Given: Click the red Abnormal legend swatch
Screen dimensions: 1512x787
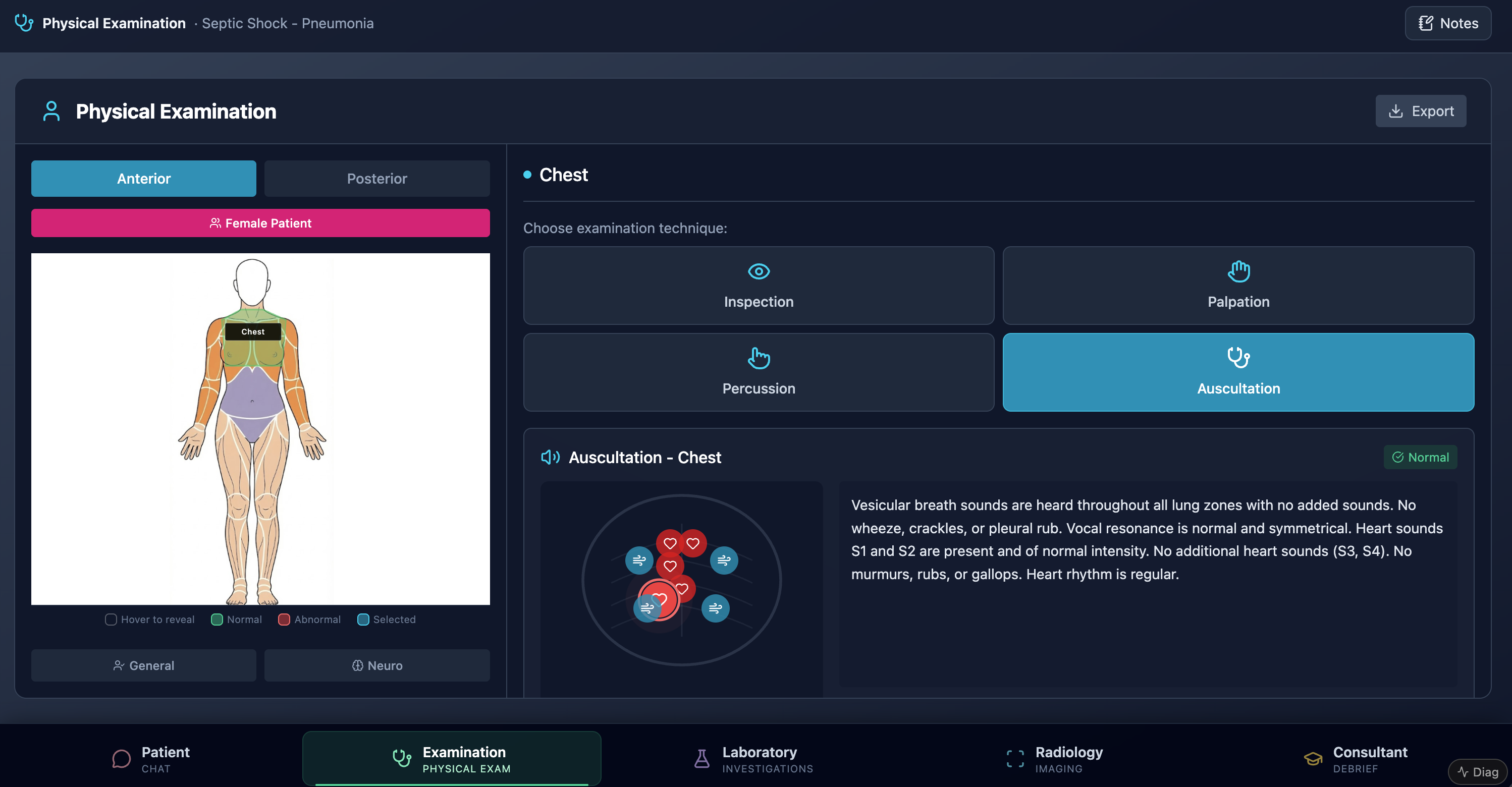Looking at the screenshot, I should [x=284, y=619].
